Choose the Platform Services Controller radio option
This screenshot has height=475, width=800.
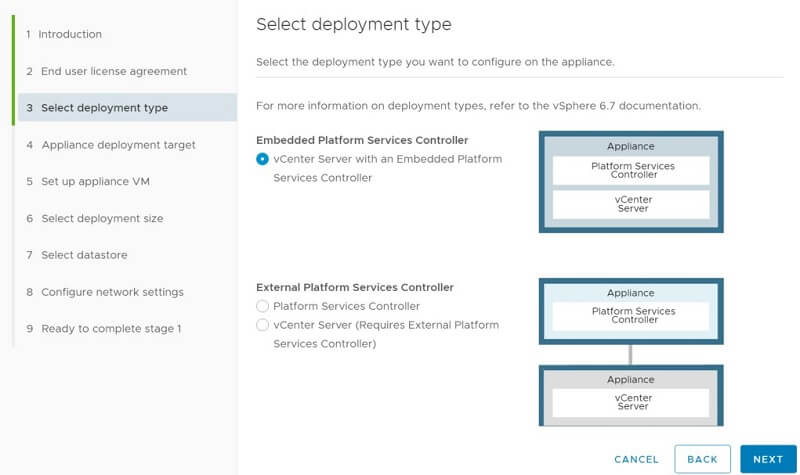pyautogui.click(x=263, y=306)
